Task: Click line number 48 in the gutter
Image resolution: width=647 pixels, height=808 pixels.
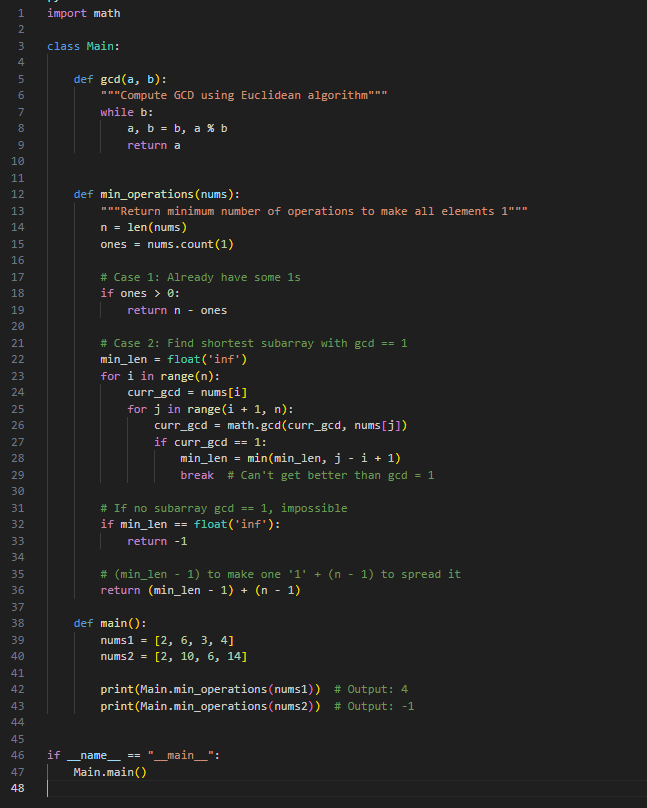Action: (x=18, y=788)
